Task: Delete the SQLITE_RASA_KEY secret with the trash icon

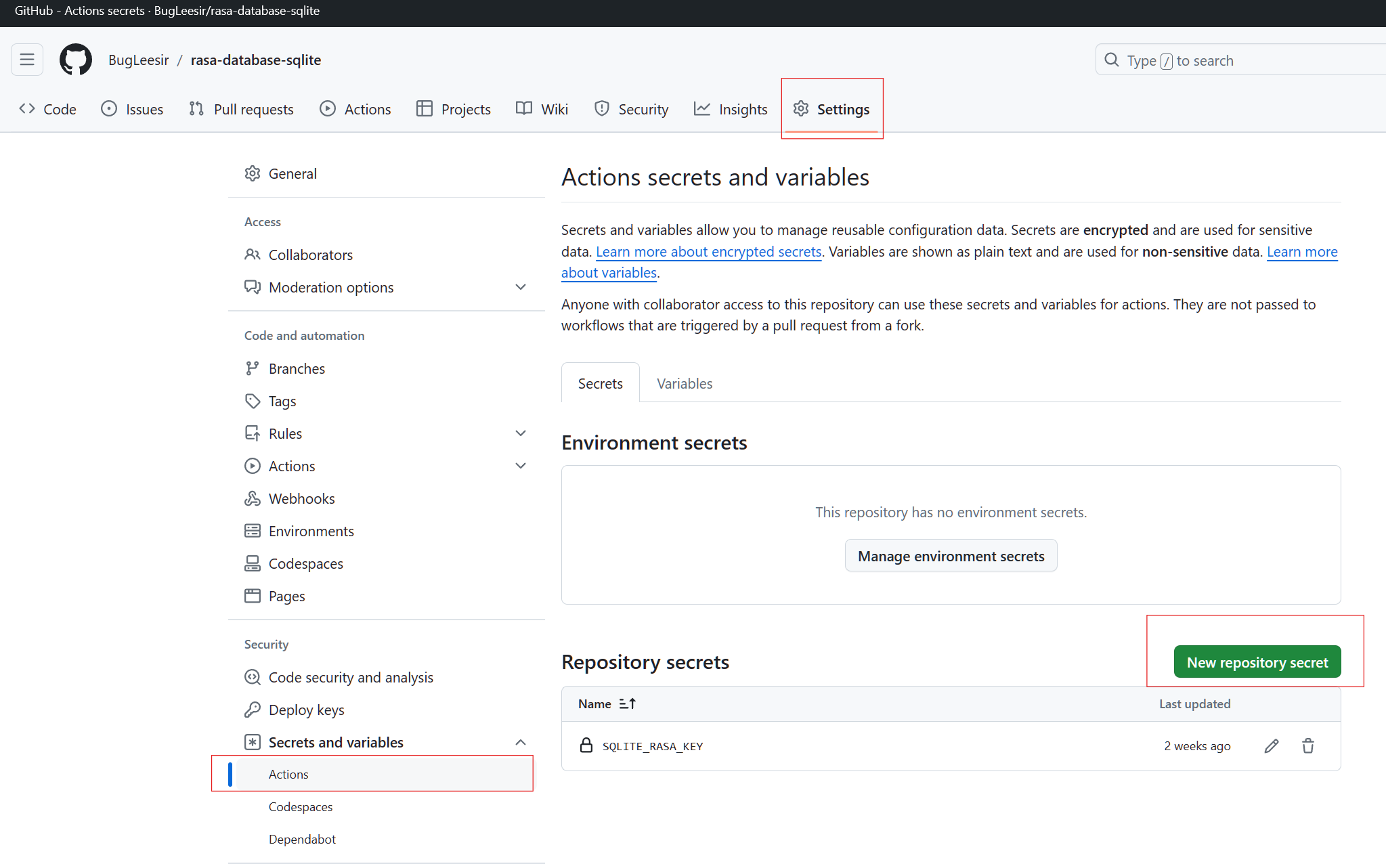Action: [1307, 745]
